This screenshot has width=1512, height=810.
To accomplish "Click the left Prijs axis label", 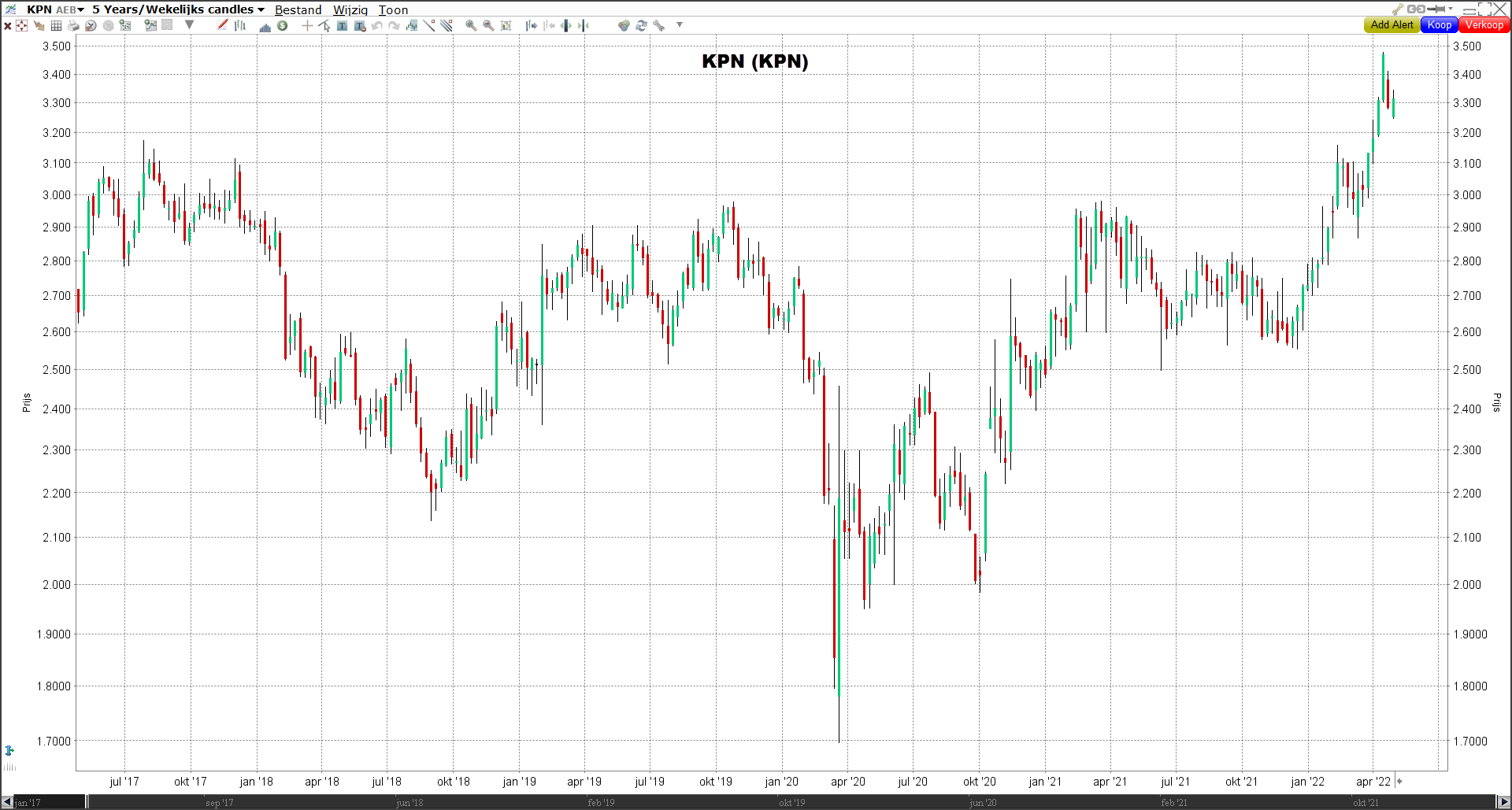I will pyautogui.click(x=26, y=403).
